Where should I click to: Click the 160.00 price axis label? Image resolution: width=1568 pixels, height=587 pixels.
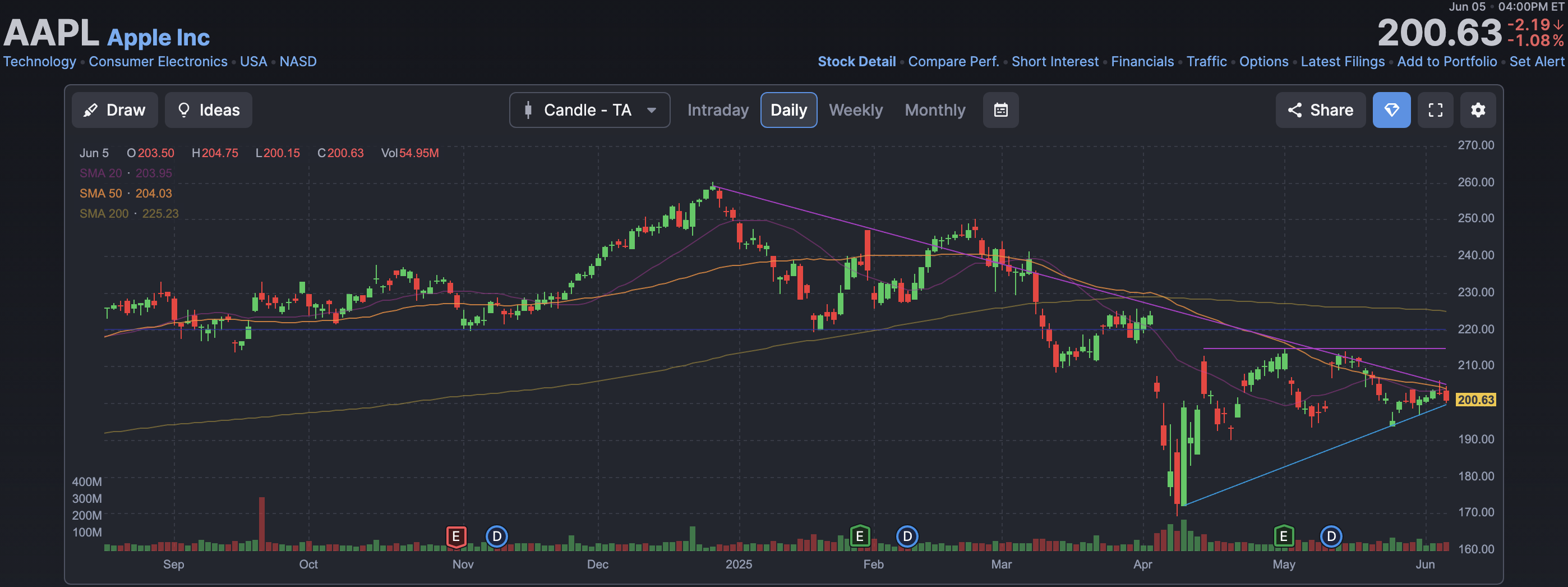point(1475,549)
